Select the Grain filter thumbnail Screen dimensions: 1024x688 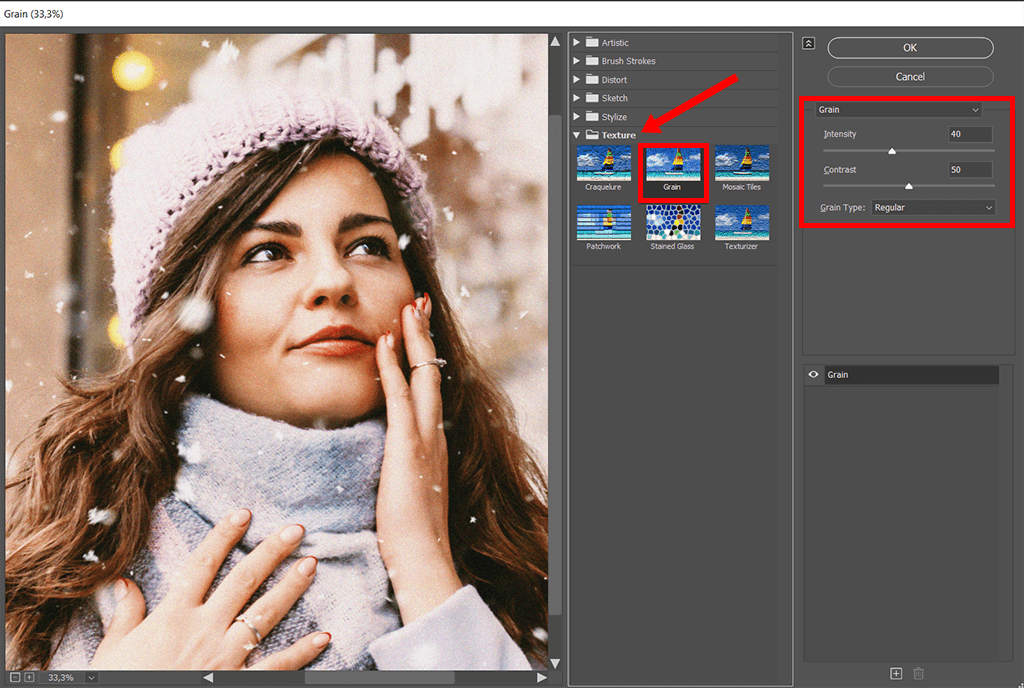[673, 164]
